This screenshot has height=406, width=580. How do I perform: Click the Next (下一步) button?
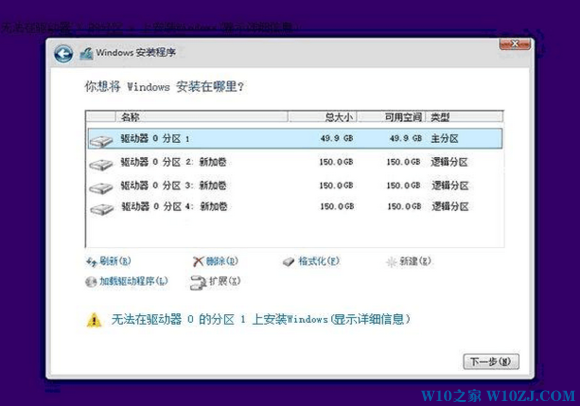pyautogui.click(x=491, y=361)
